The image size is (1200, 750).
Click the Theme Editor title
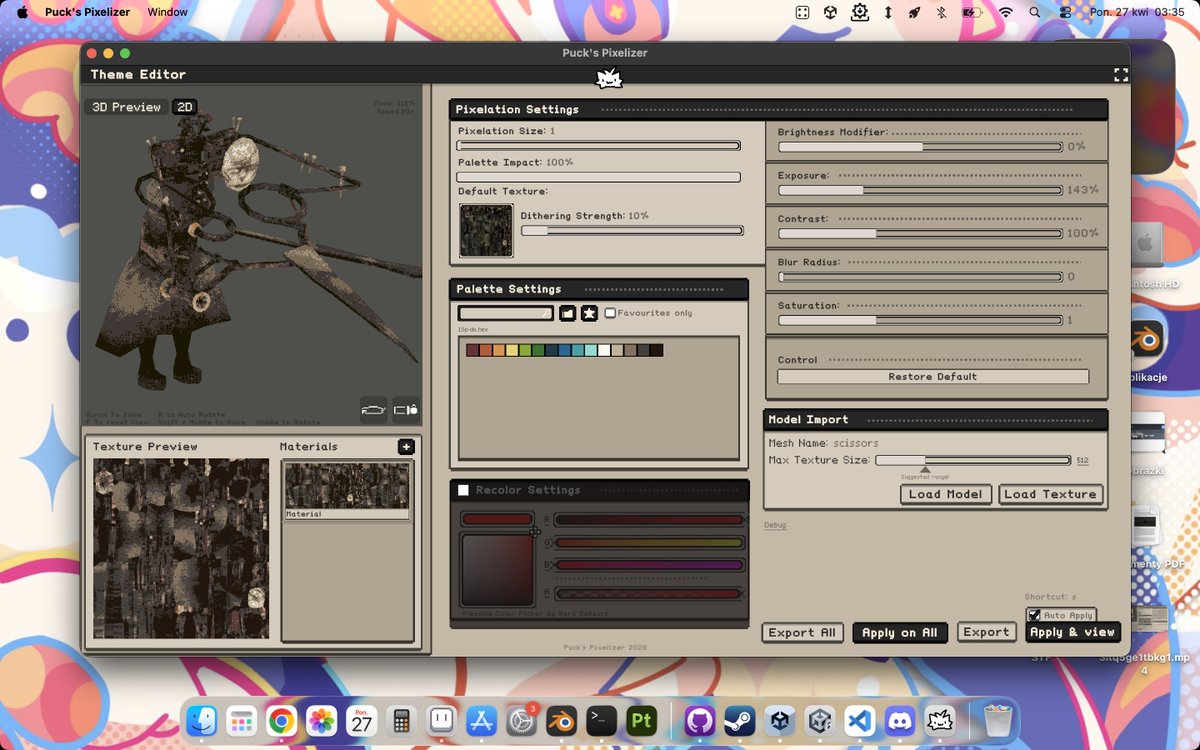[x=138, y=74]
